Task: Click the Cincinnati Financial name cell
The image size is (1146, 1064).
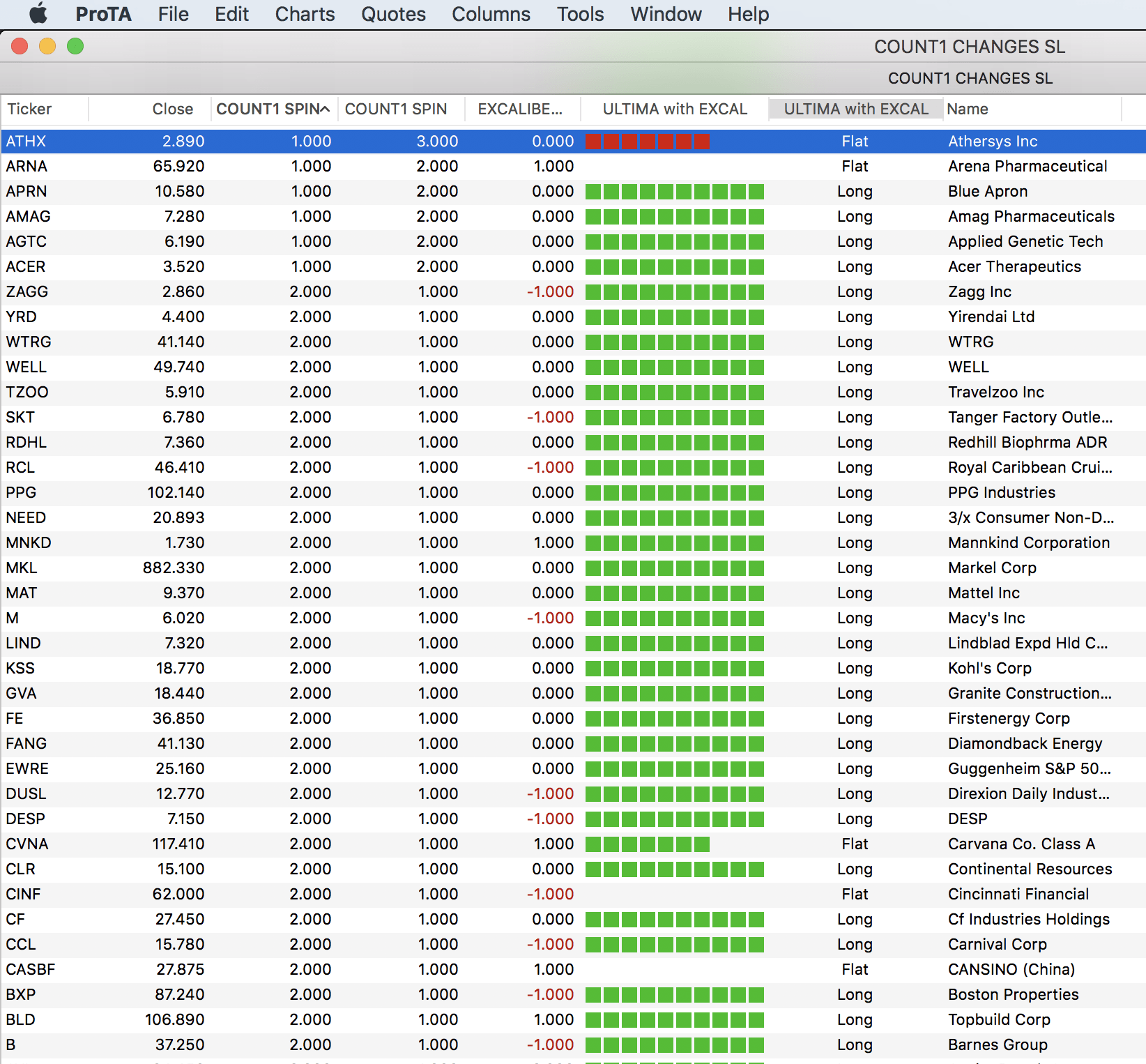Action: [1018, 895]
